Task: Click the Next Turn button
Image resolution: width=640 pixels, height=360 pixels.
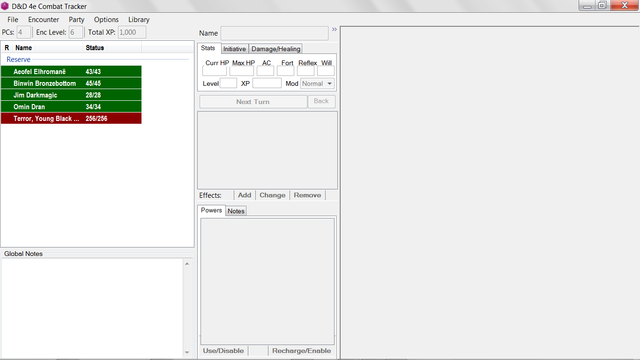Action: pyautogui.click(x=253, y=102)
